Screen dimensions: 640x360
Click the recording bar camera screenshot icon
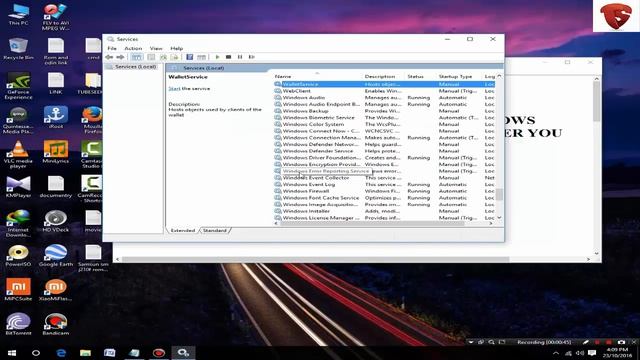[621, 342]
